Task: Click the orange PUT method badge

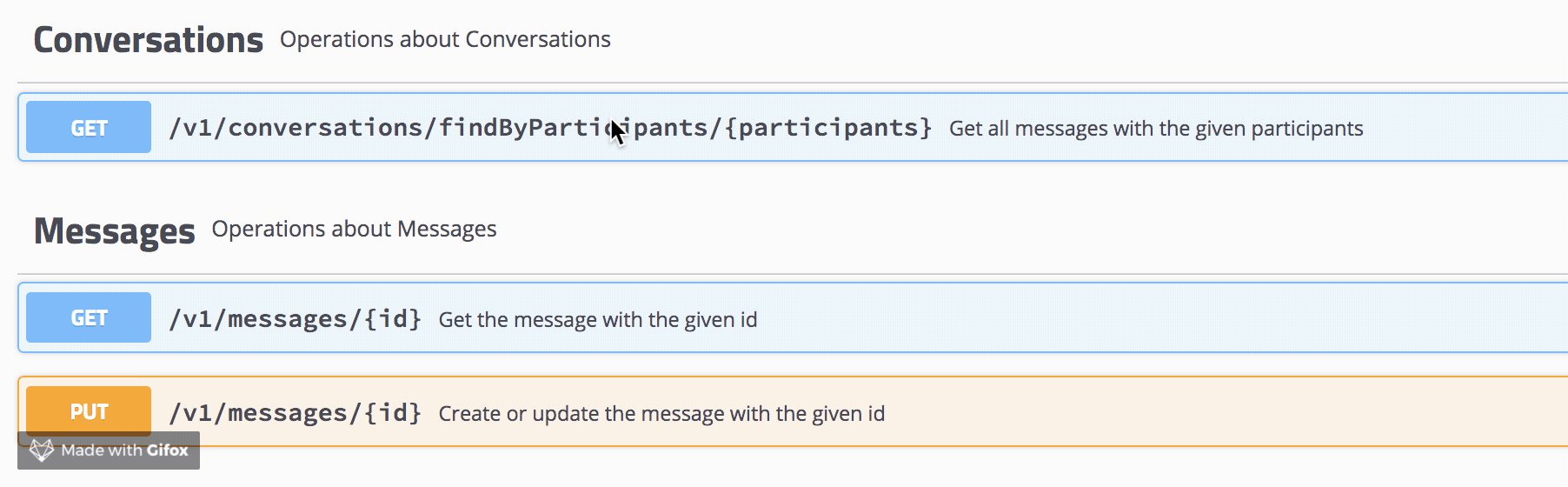Action: pyautogui.click(x=89, y=410)
